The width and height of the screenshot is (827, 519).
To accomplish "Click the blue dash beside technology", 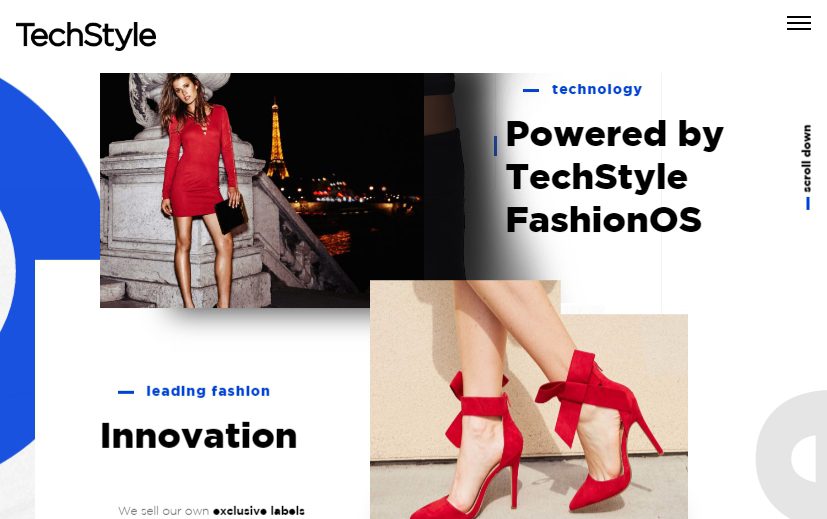I will 531,91.
